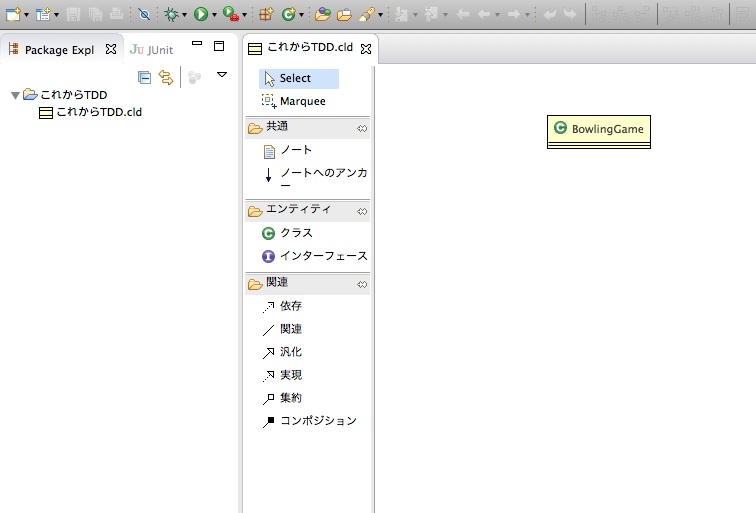The width and height of the screenshot is (756, 513).
Task: Open the dropdown beside the second New icon
Action: click(56, 15)
